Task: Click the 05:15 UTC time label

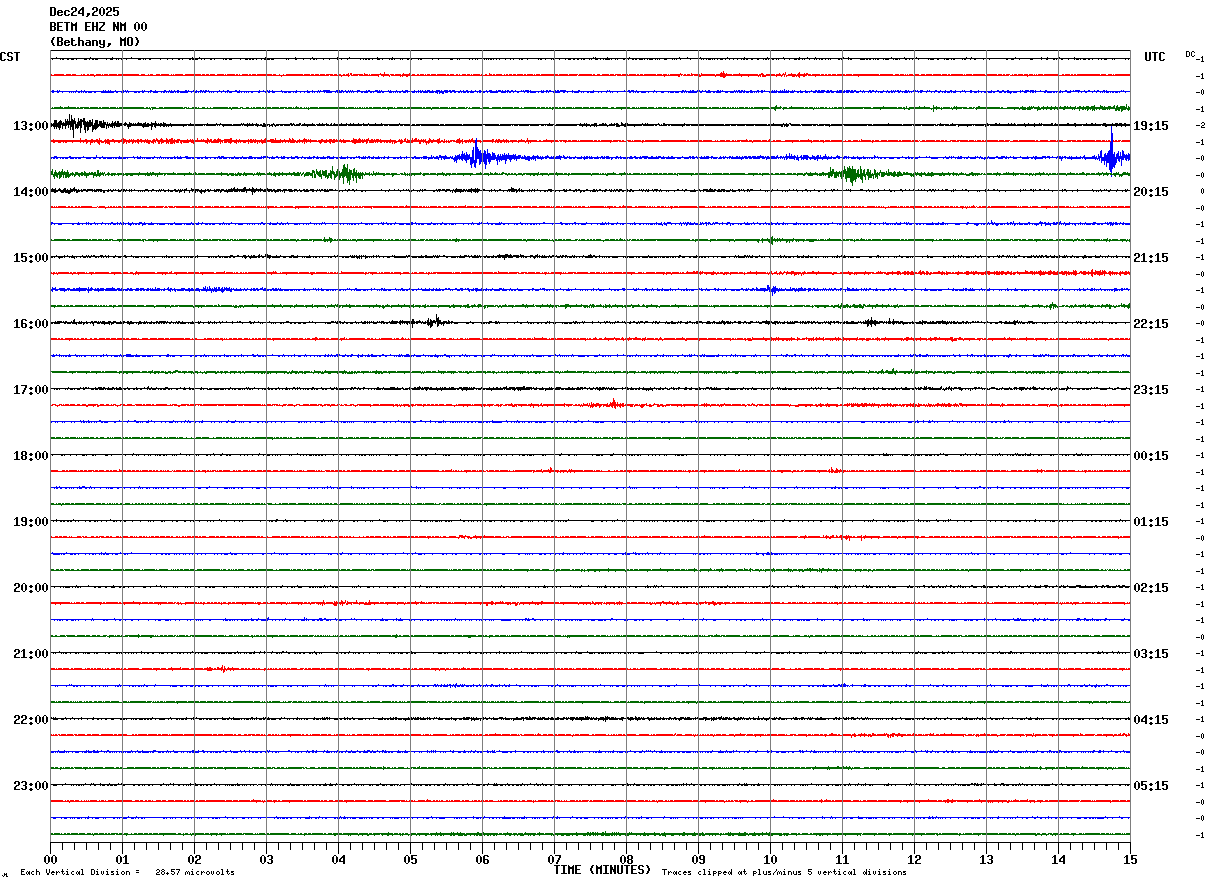Action: pos(1150,786)
